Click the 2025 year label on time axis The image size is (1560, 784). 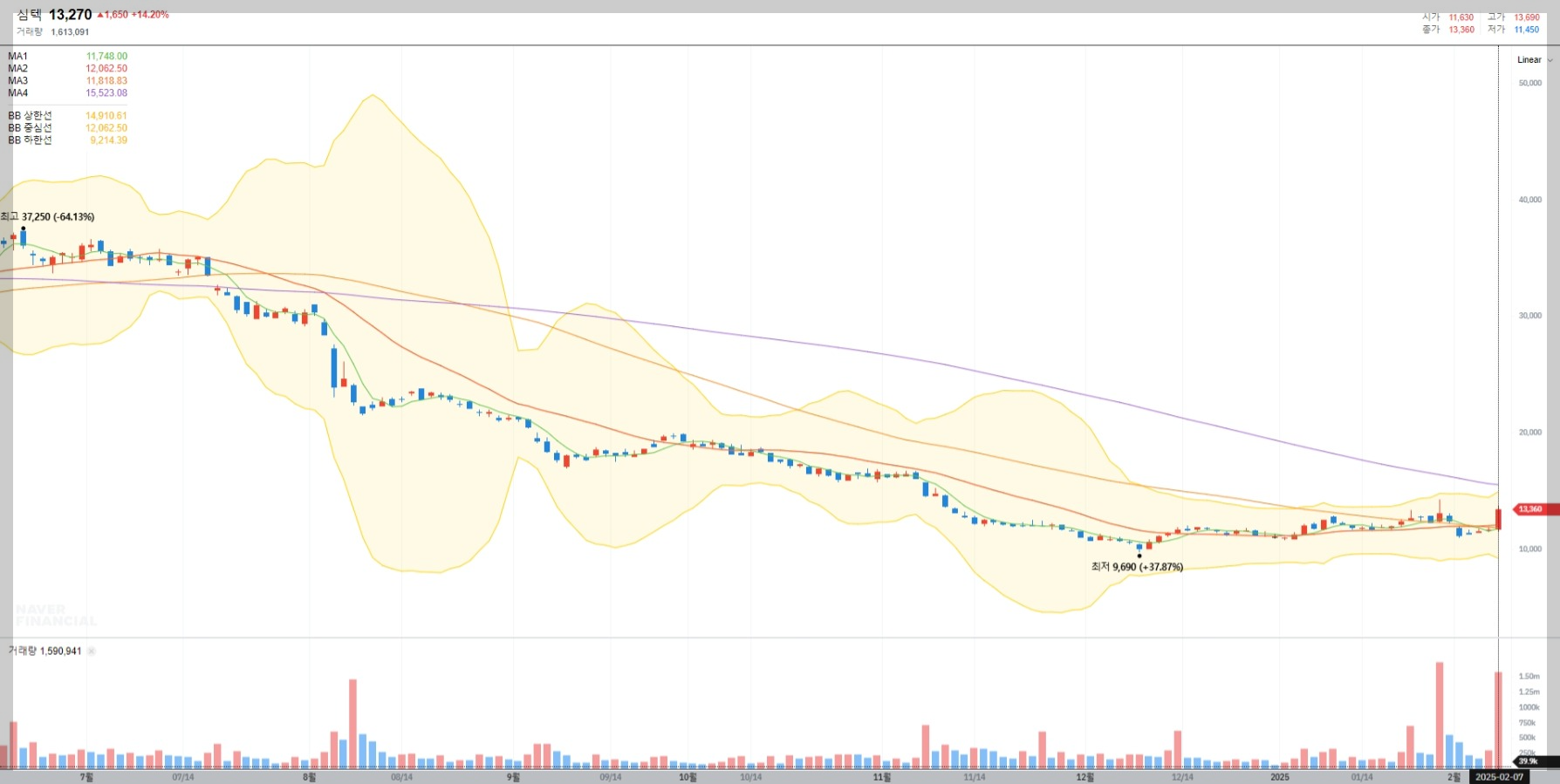(1280, 777)
